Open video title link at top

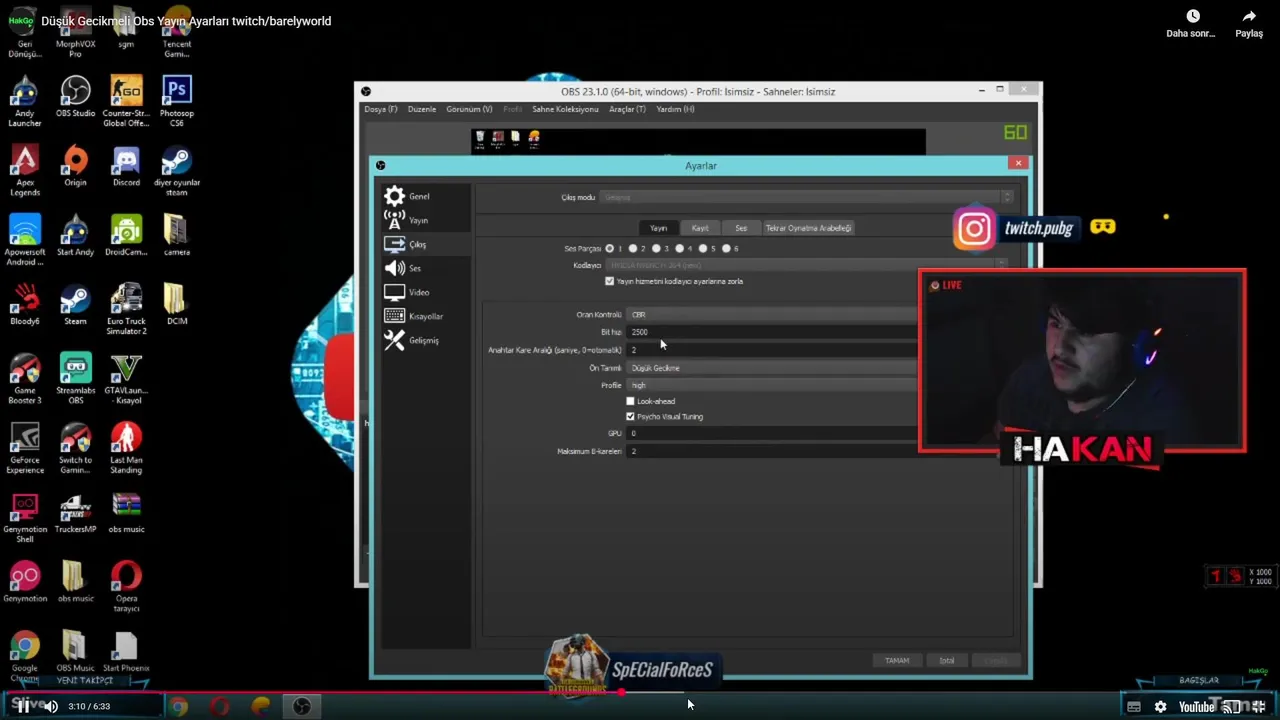(186, 21)
